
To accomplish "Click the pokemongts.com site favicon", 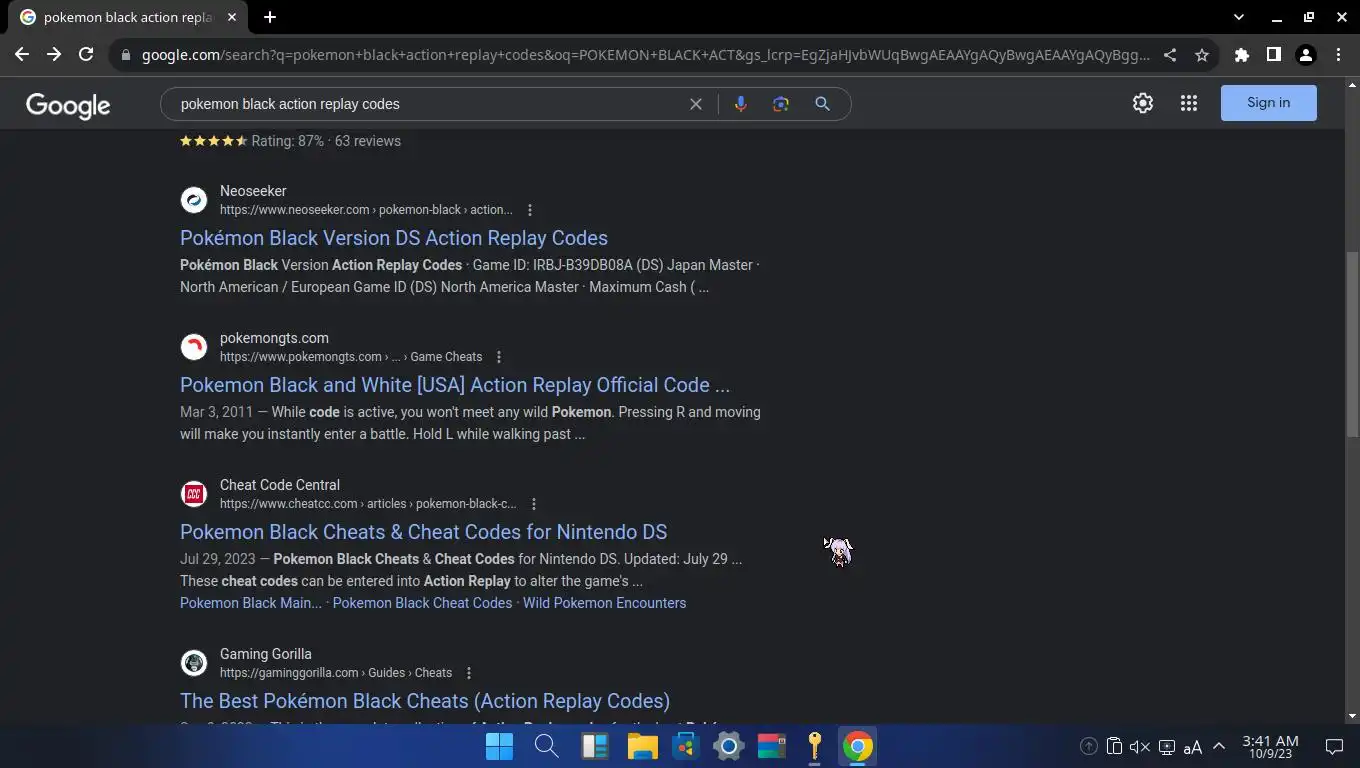I will pos(194,347).
